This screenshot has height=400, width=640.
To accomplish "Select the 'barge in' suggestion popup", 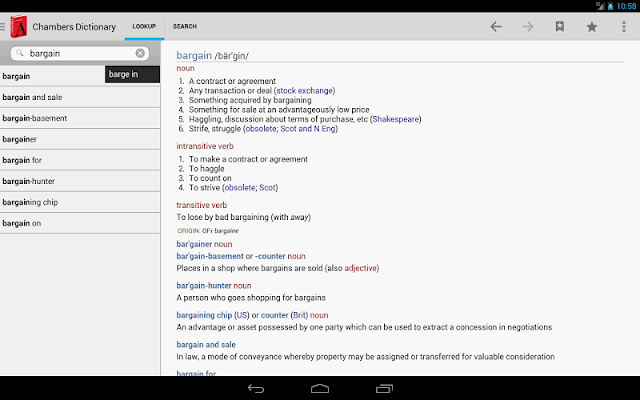I will click(x=132, y=74).
